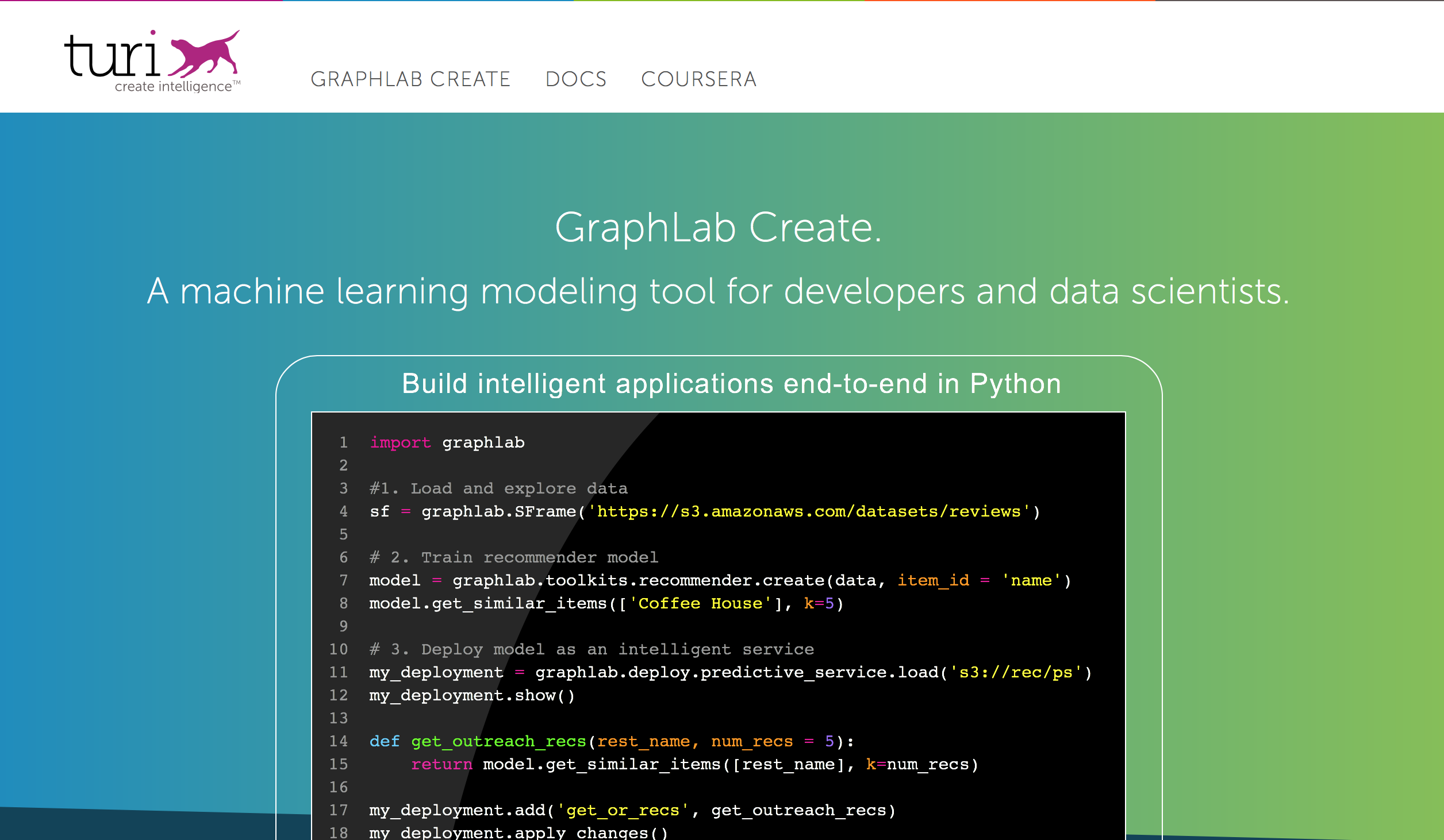The image size is (1444, 840).
Task: Click the get_outreach_recs function definition
Action: [x=498, y=741]
